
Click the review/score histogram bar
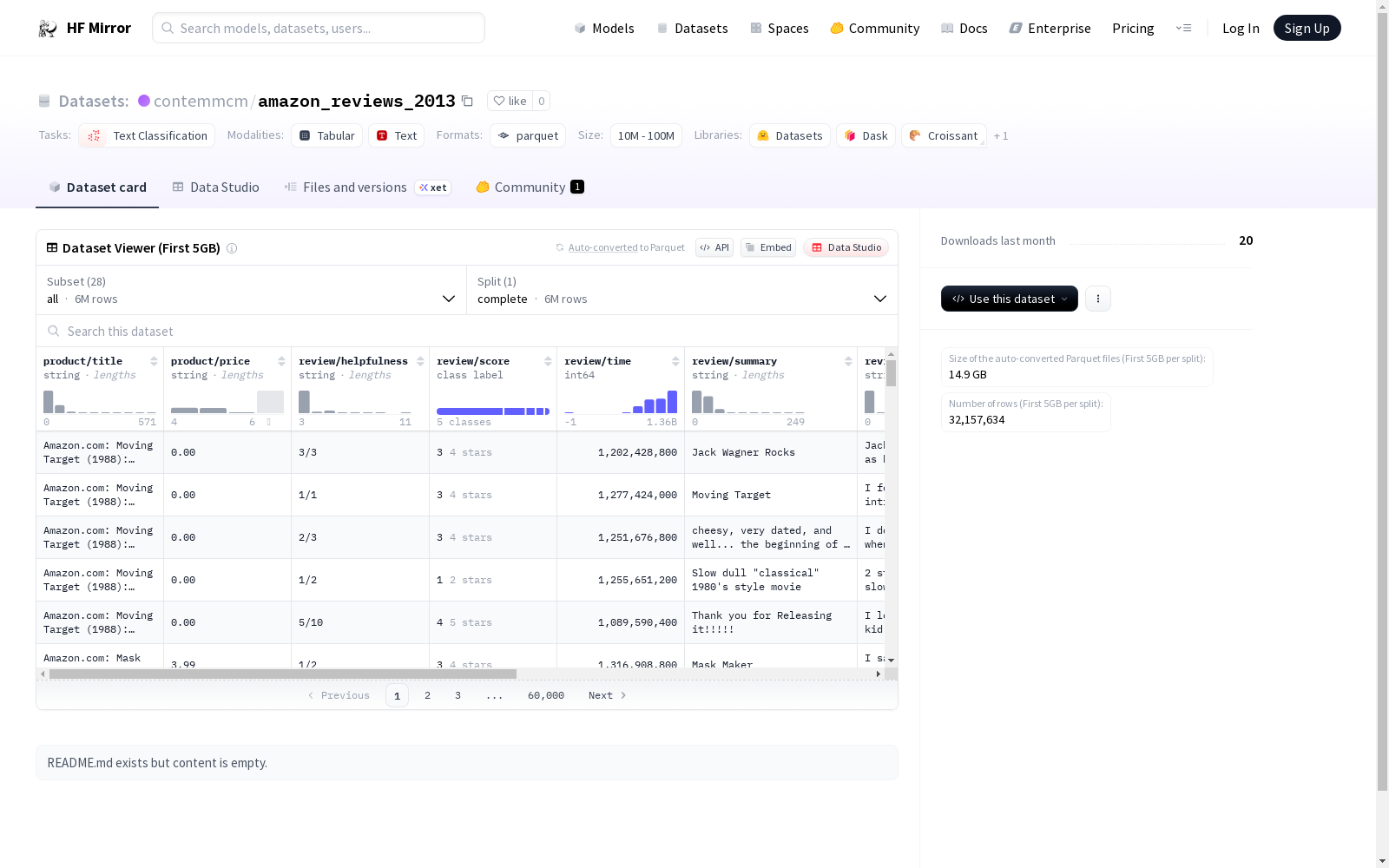tap(493, 411)
